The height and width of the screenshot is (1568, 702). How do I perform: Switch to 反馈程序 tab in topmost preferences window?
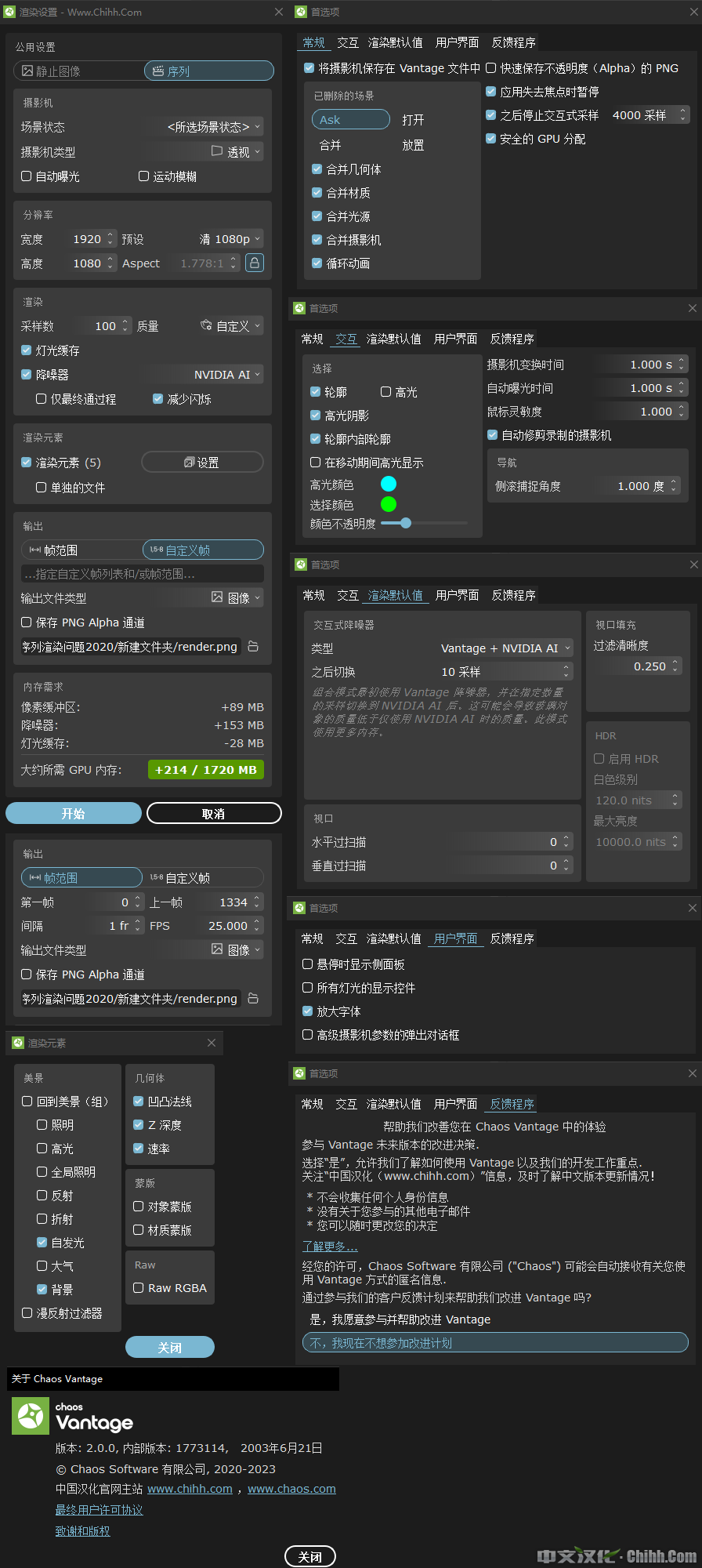click(513, 42)
